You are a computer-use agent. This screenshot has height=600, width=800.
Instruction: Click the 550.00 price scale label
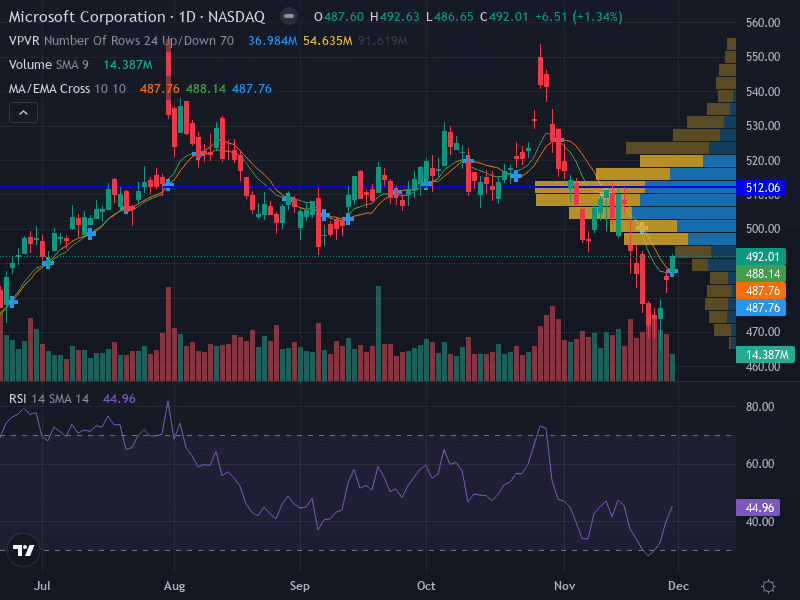click(x=763, y=57)
